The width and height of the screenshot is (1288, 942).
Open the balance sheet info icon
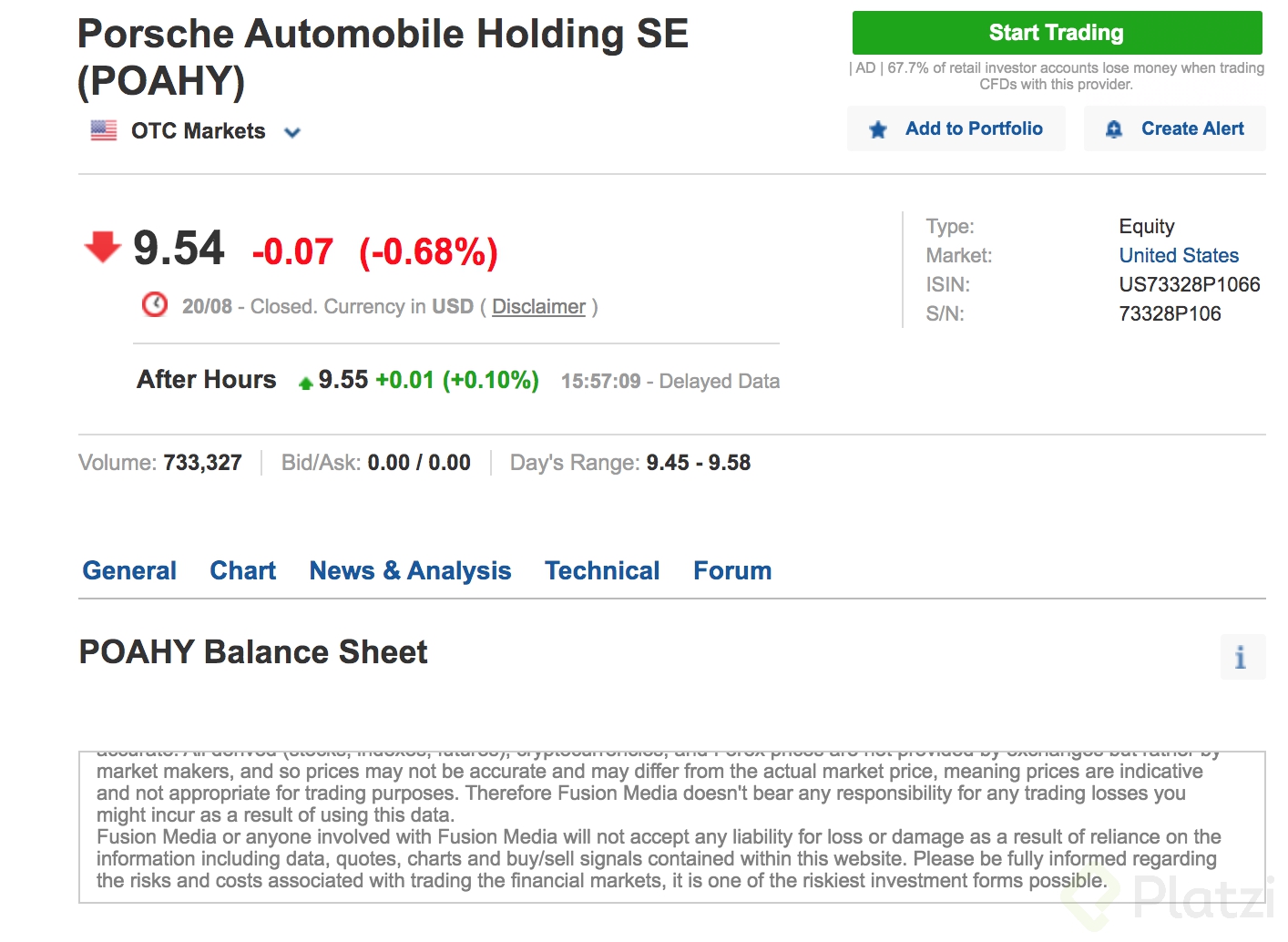pos(1242,657)
